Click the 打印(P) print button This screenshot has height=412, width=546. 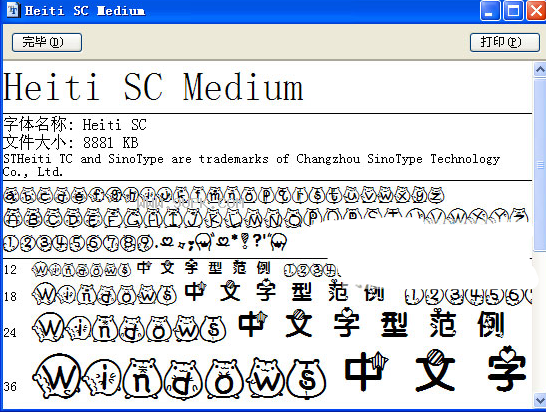505,42
